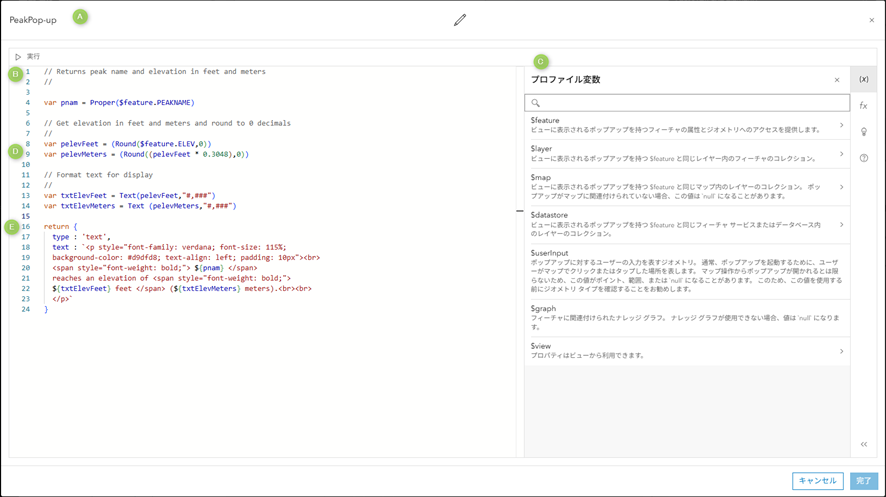Click the background-color #d9dfd8 line

coord(186,258)
